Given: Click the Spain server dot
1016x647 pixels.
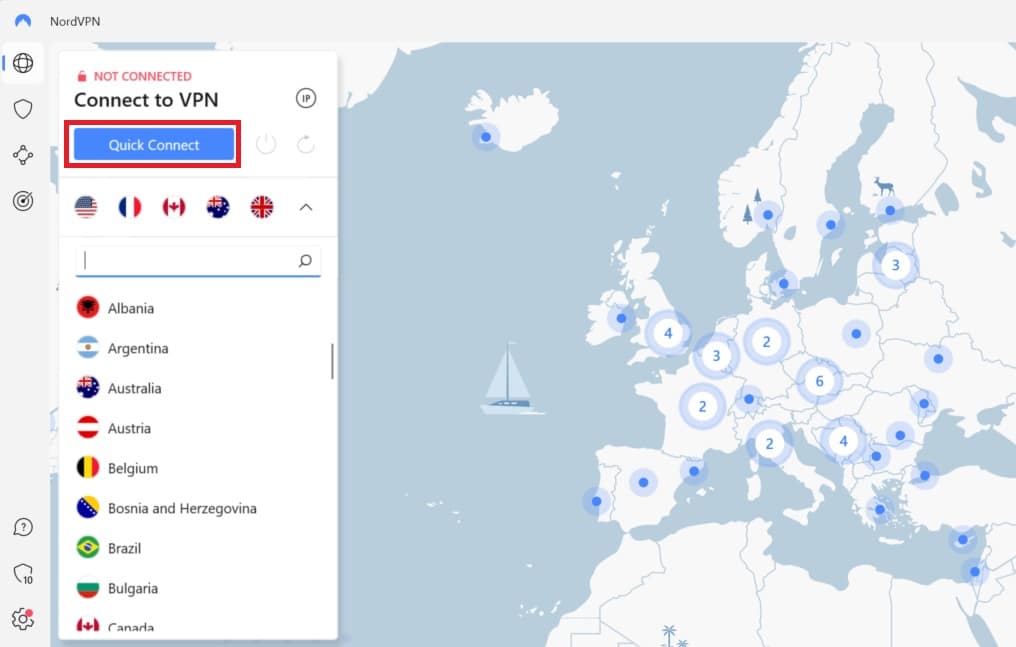Looking at the screenshot, I should tap(643, 482).
